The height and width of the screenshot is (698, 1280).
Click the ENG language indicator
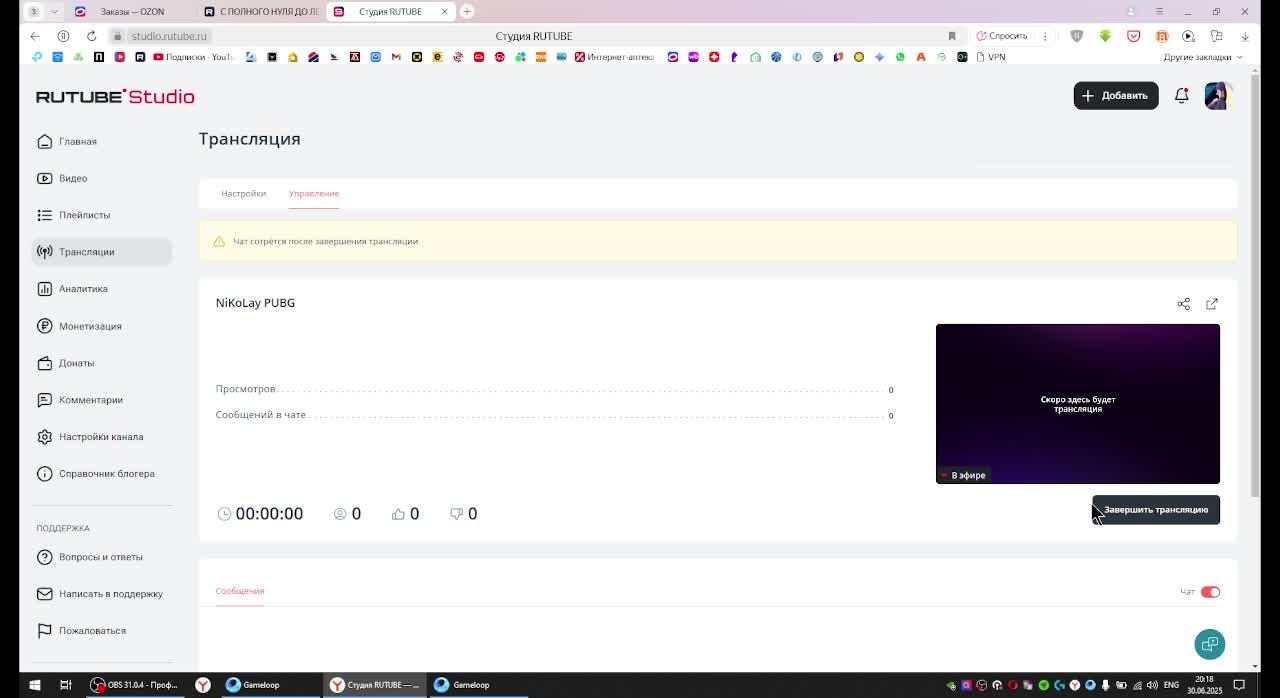(1171, 685)
